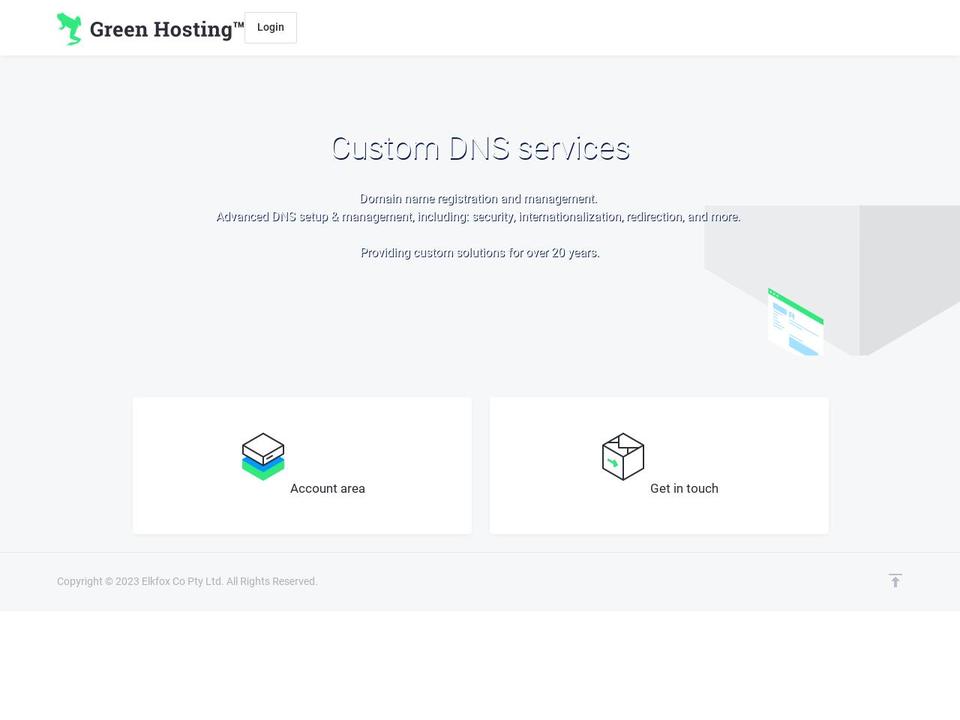
Task: Click the Copyright 2023 Elkfox Co notice
Action: click(x=187, y=581)
